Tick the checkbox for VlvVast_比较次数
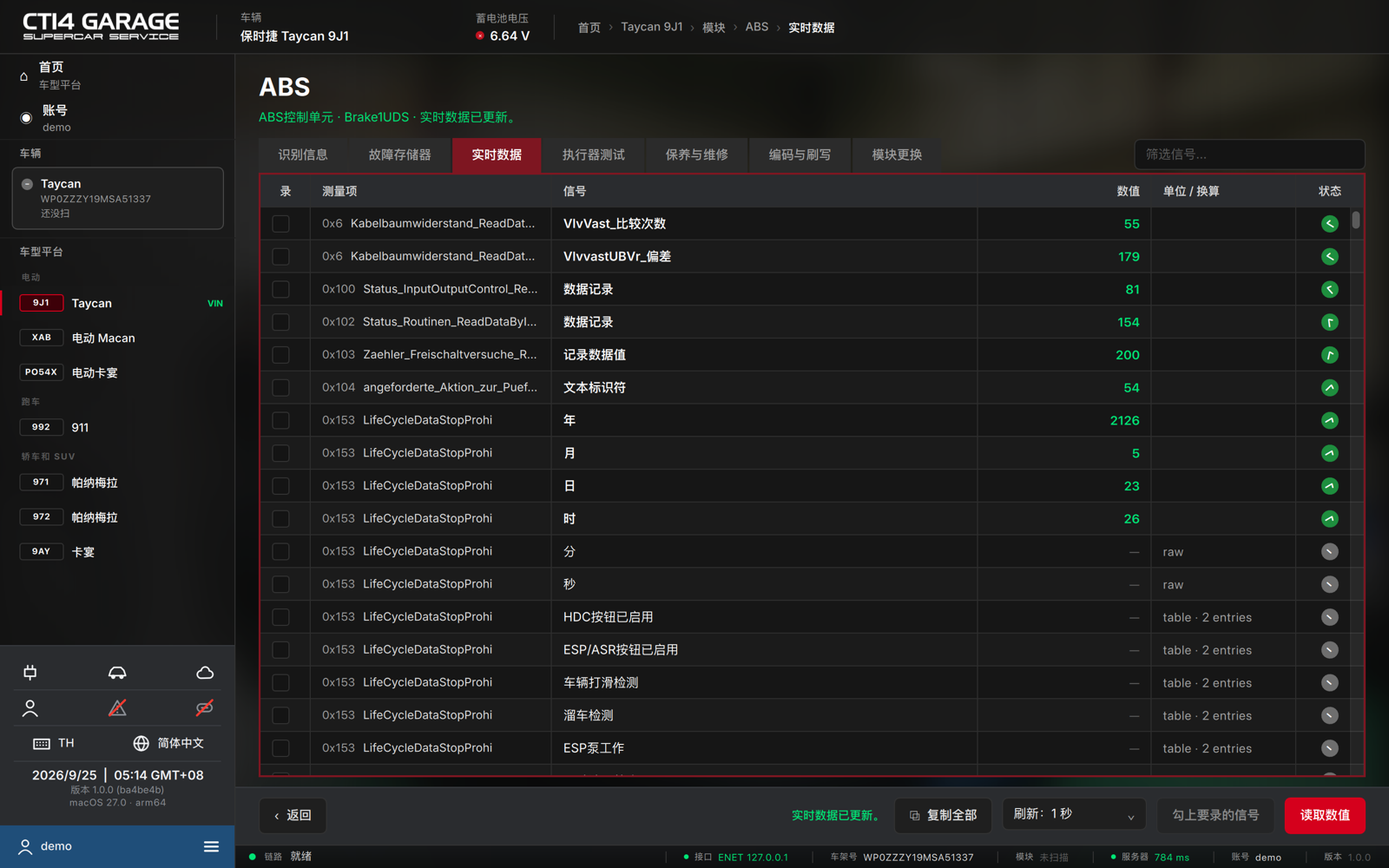The height and width of the screenshot is (868, 1389). coord(280,224)
